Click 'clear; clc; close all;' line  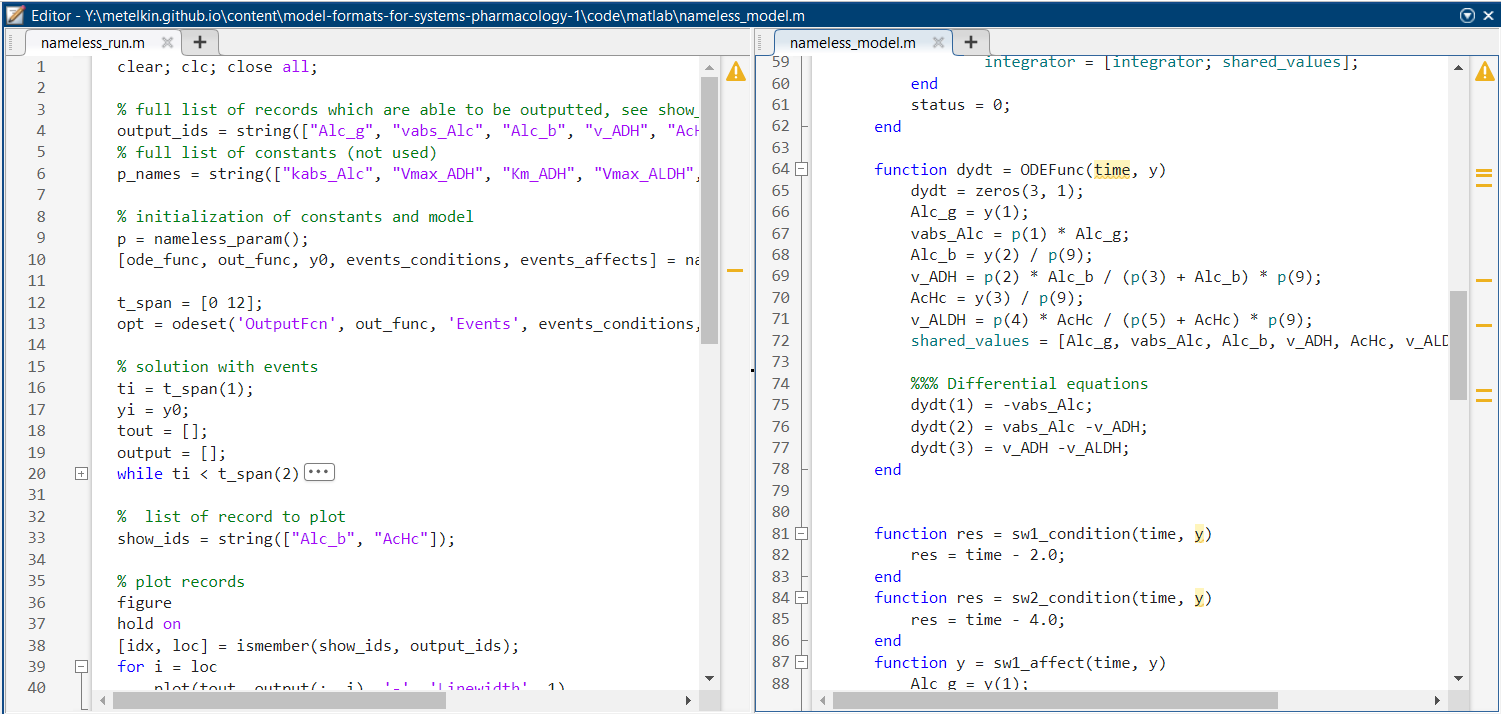[217, 67]
